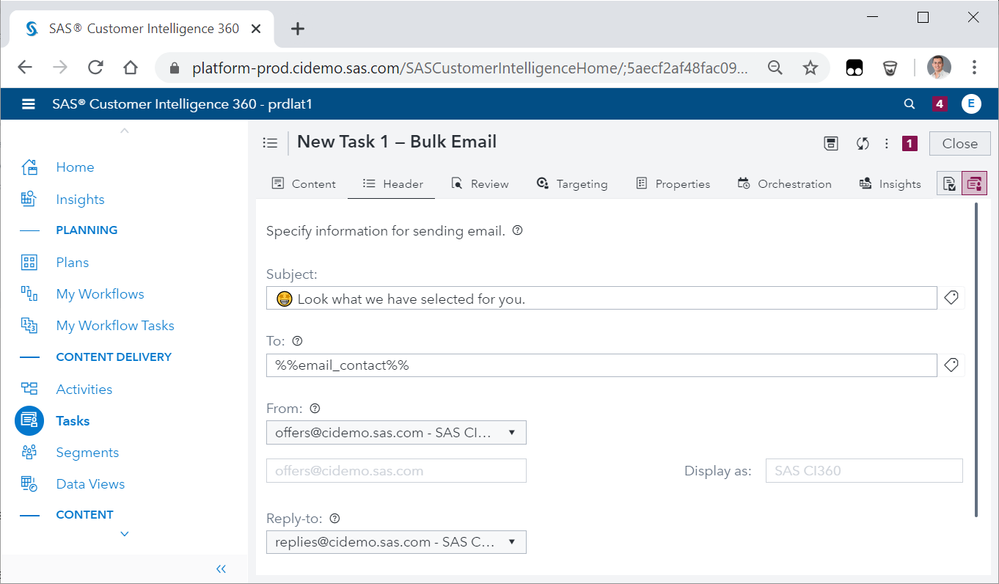Open the more options kebab menu
The height and width of the screenshot is (584, 999).
pos(886,143)
